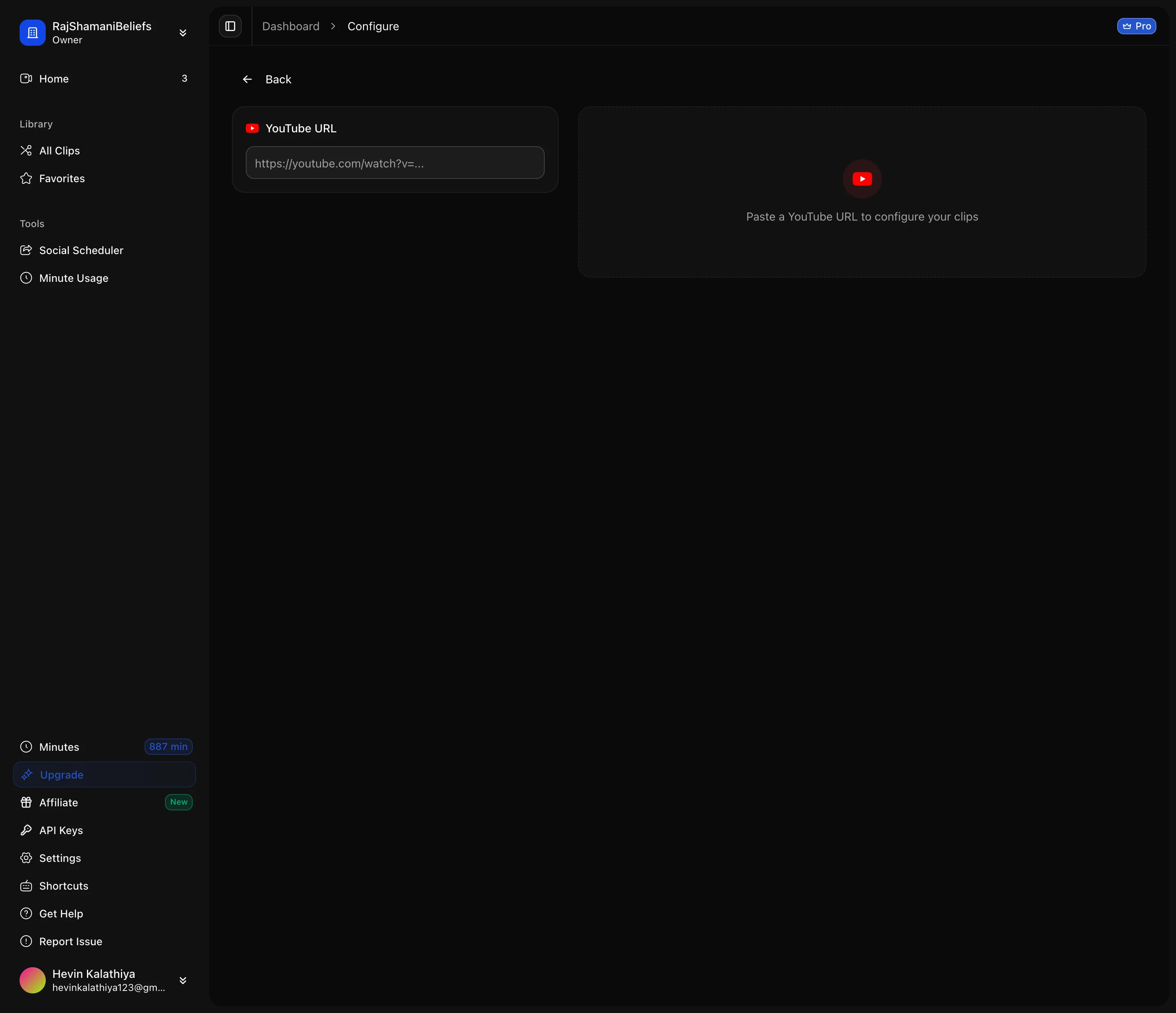1176x1013 pixels.
Task: Toggle the sidebar panel icon
Action: [230, 26]
